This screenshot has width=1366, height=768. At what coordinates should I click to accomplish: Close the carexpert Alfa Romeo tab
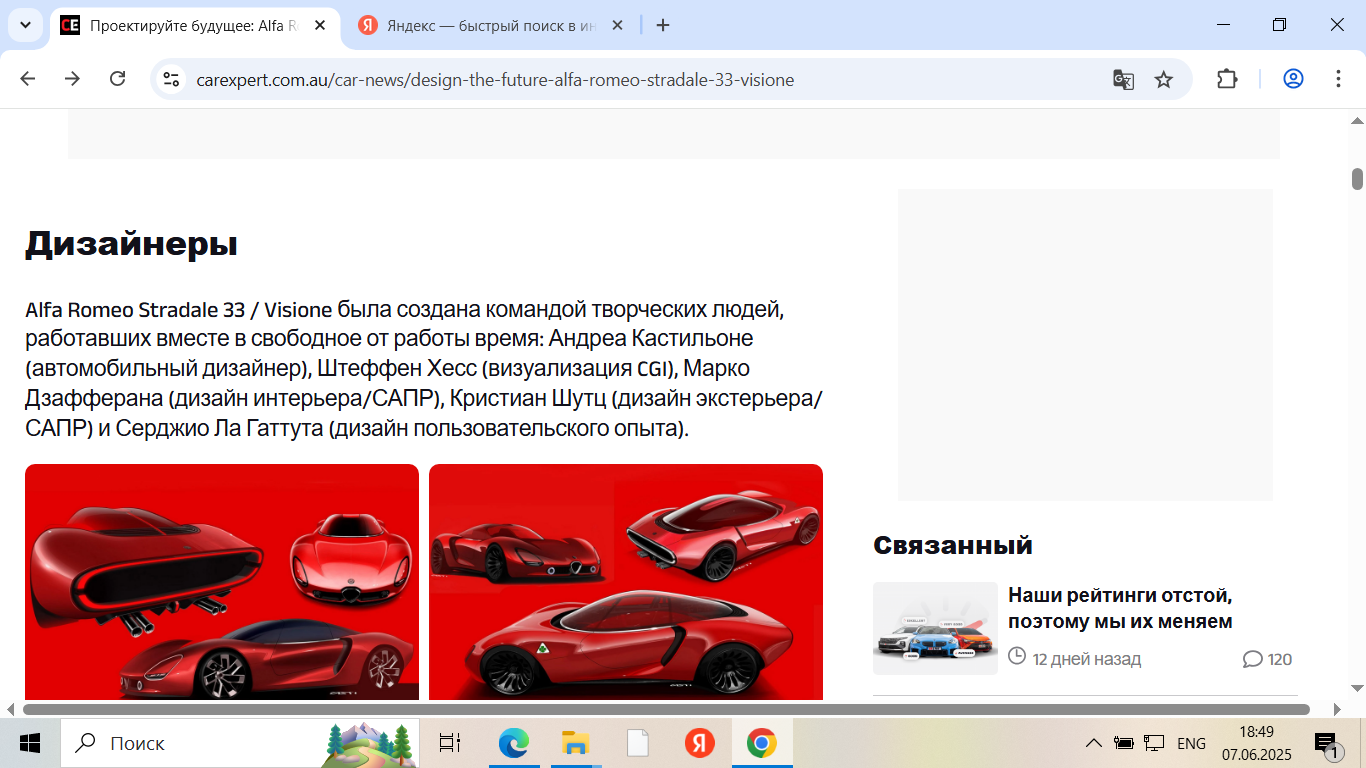coord(320,26)
